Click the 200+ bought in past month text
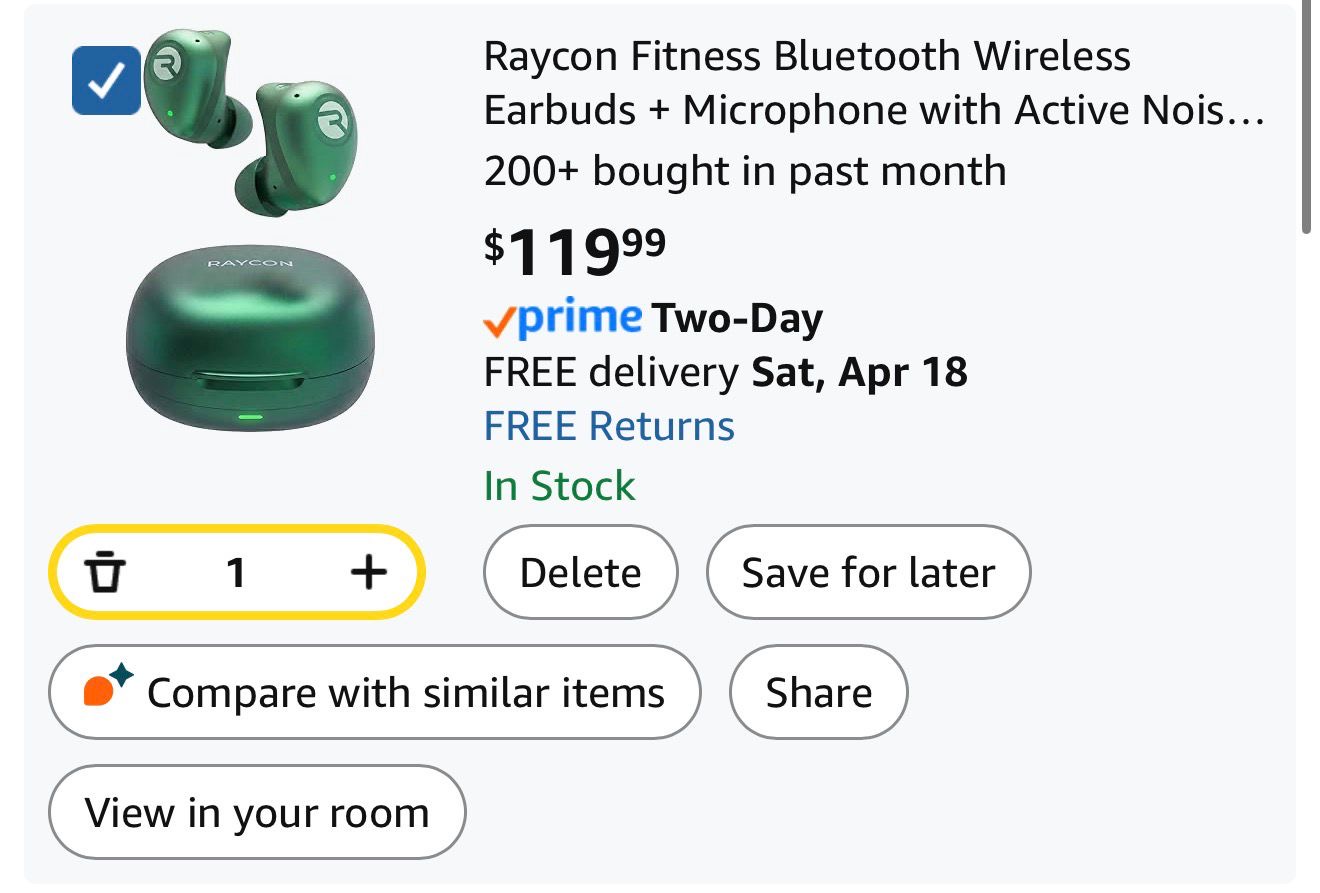1320x893 pixels. point(744,171)
